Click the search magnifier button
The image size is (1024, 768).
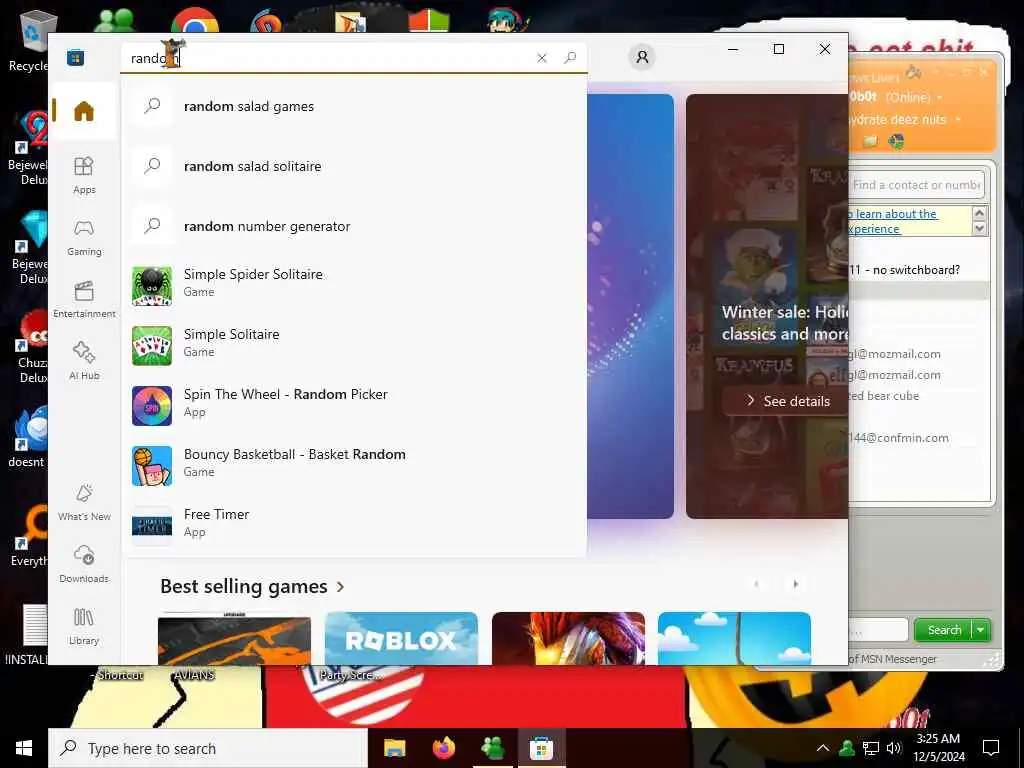[x=569, y=58]
